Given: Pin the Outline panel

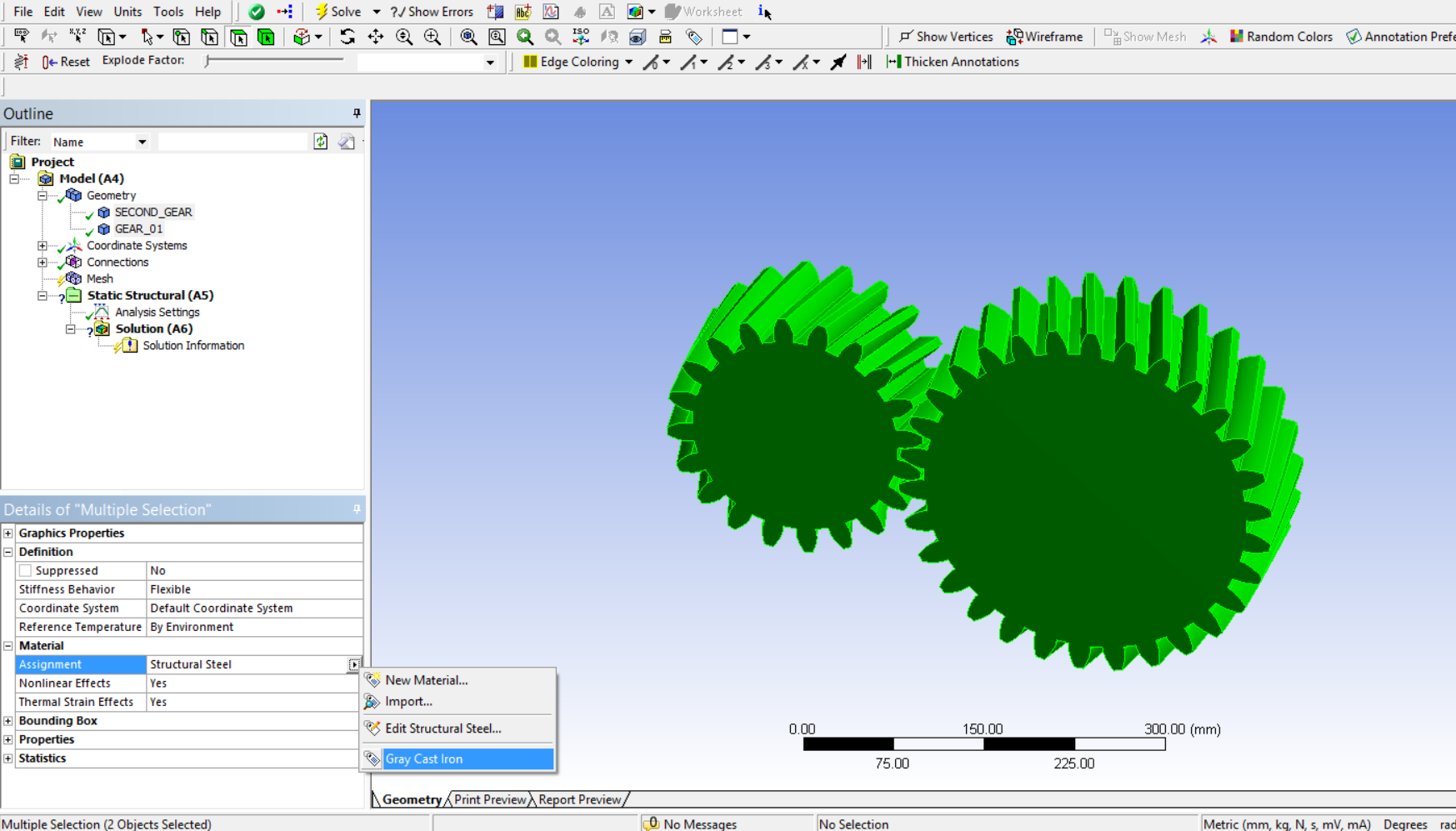Looking at the screenshot, I should click(357, 113).
